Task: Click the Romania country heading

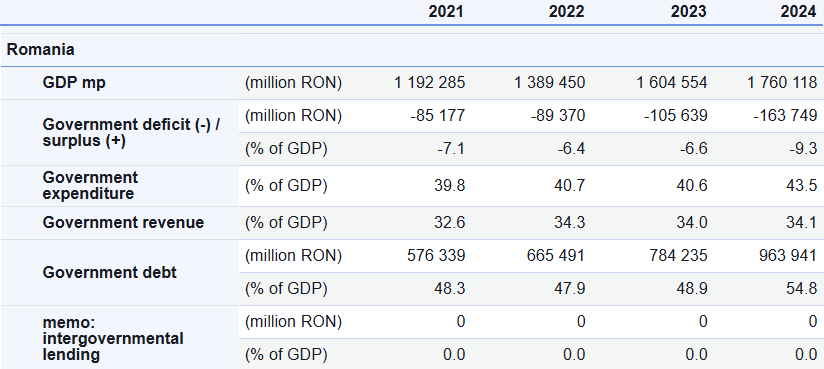Action: (x=40, y=50)
